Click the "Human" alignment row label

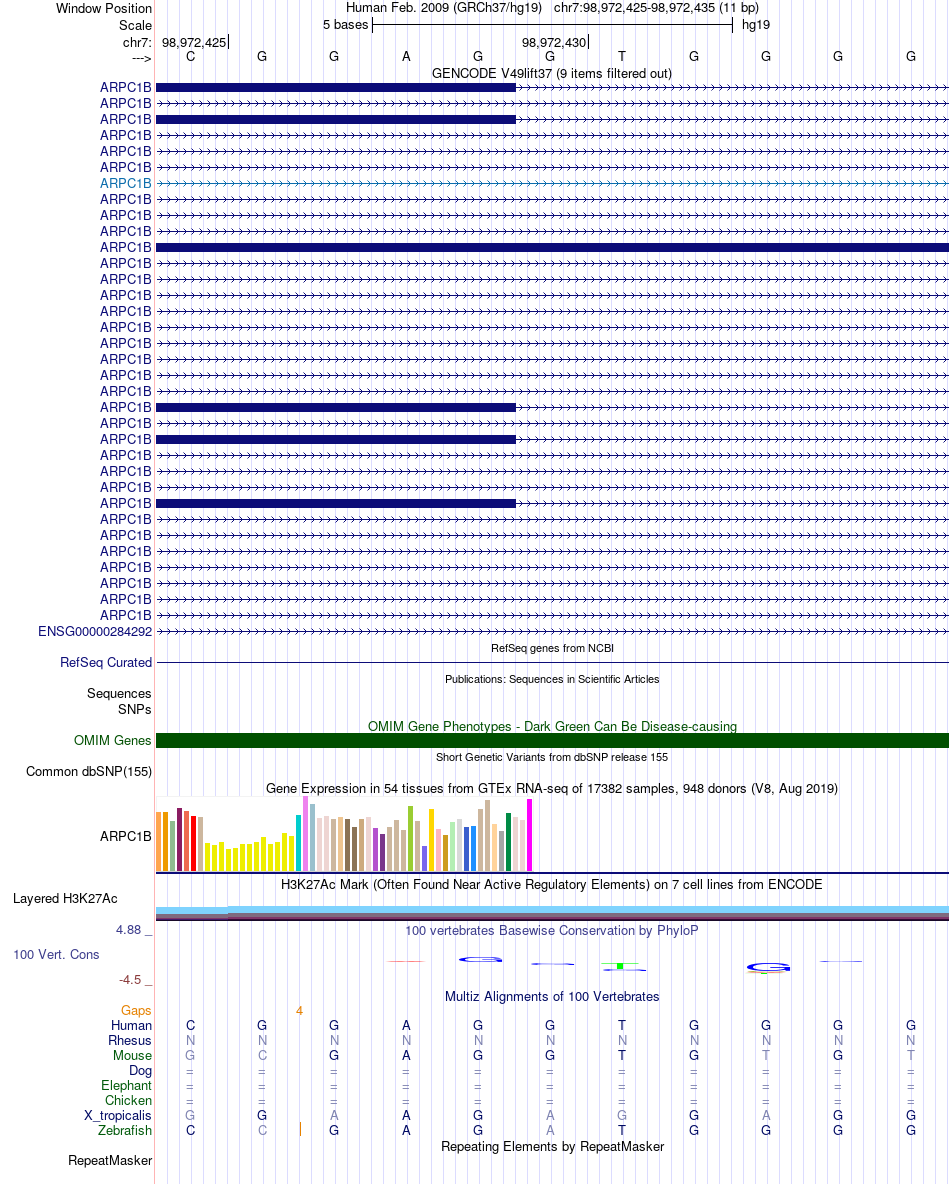pos(131,1025)
